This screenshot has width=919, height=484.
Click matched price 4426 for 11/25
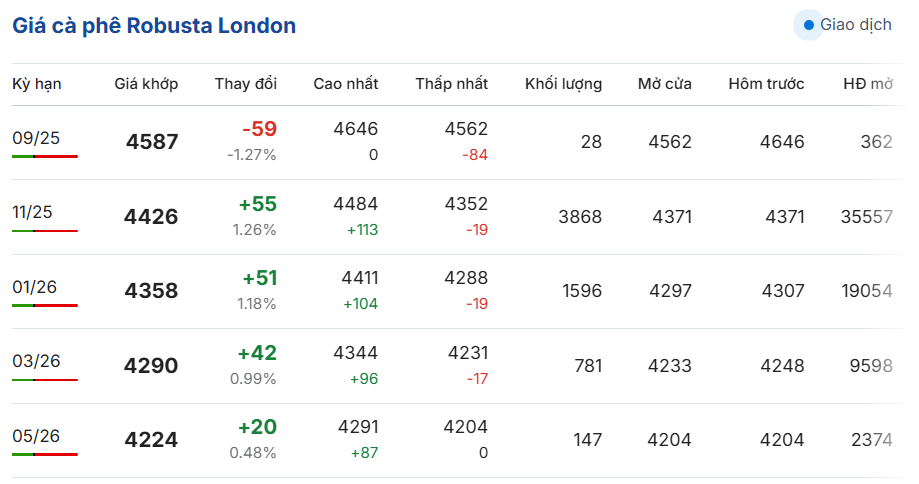[151, 217]
